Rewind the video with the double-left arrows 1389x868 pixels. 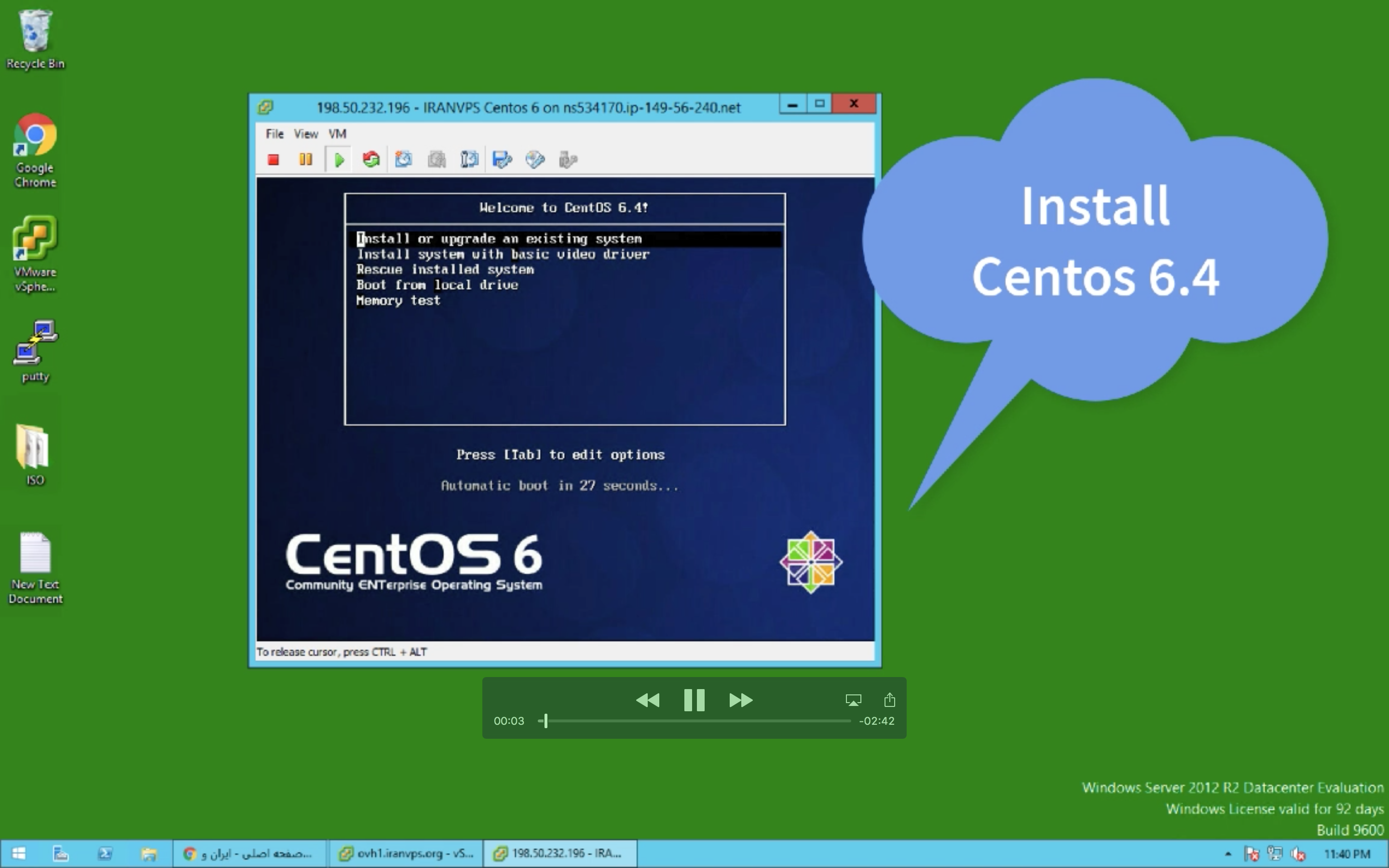pos(648,700)
